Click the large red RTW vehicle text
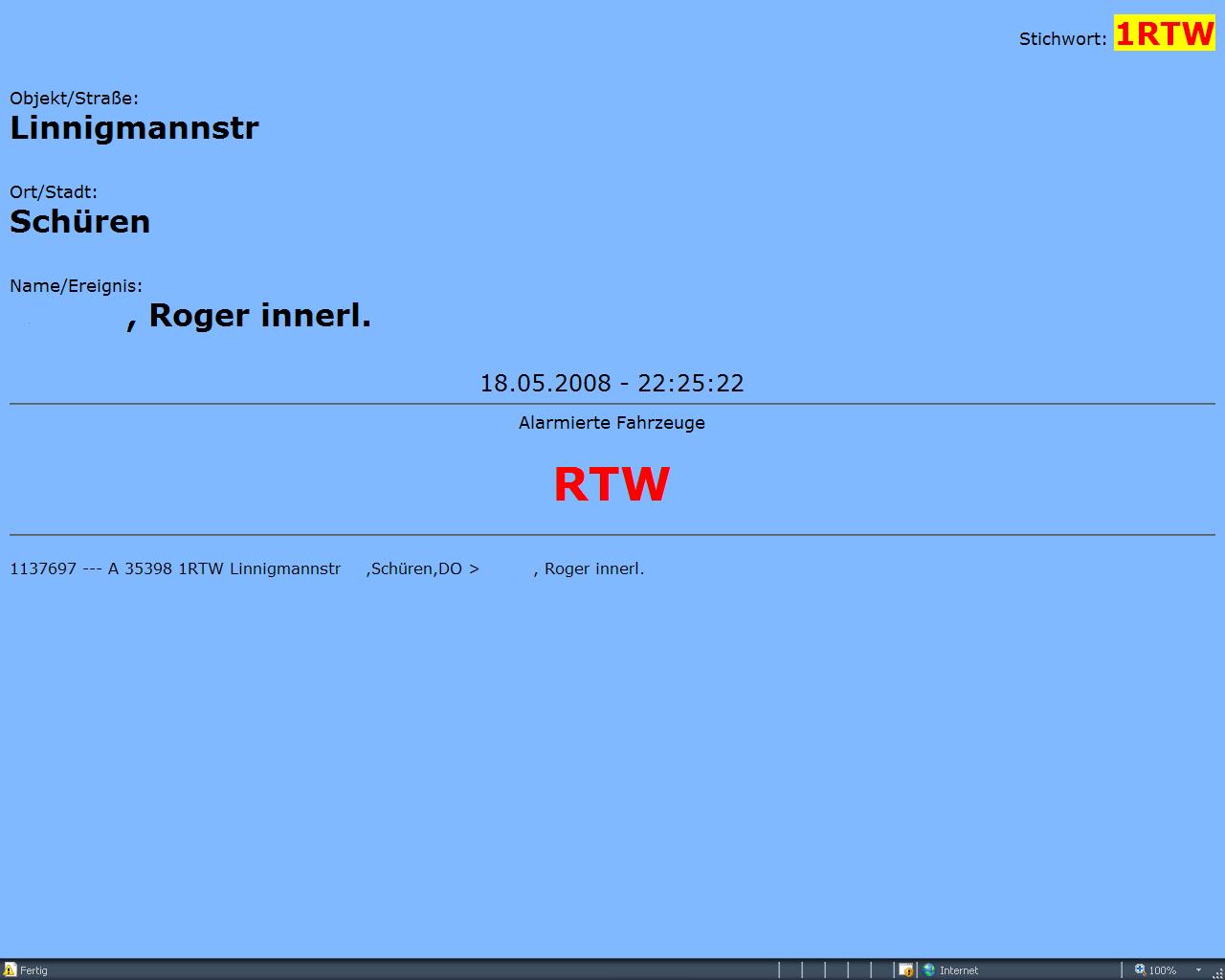Viewport: 1225px width, 980px height. tap(612, 484)
